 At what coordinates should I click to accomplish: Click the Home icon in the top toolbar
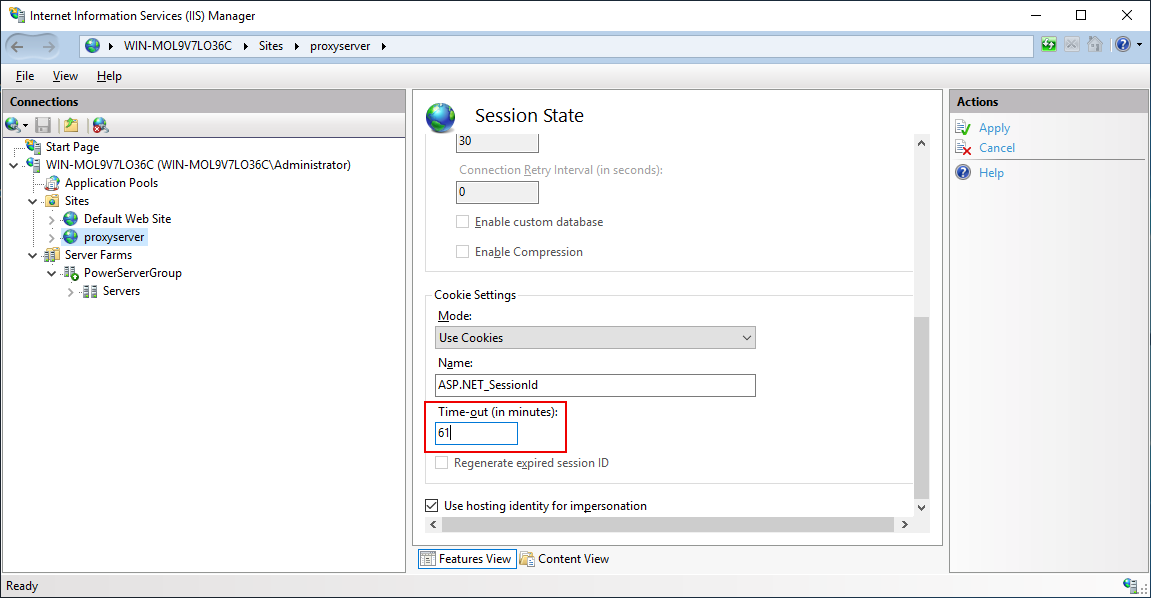[1094, 45]
